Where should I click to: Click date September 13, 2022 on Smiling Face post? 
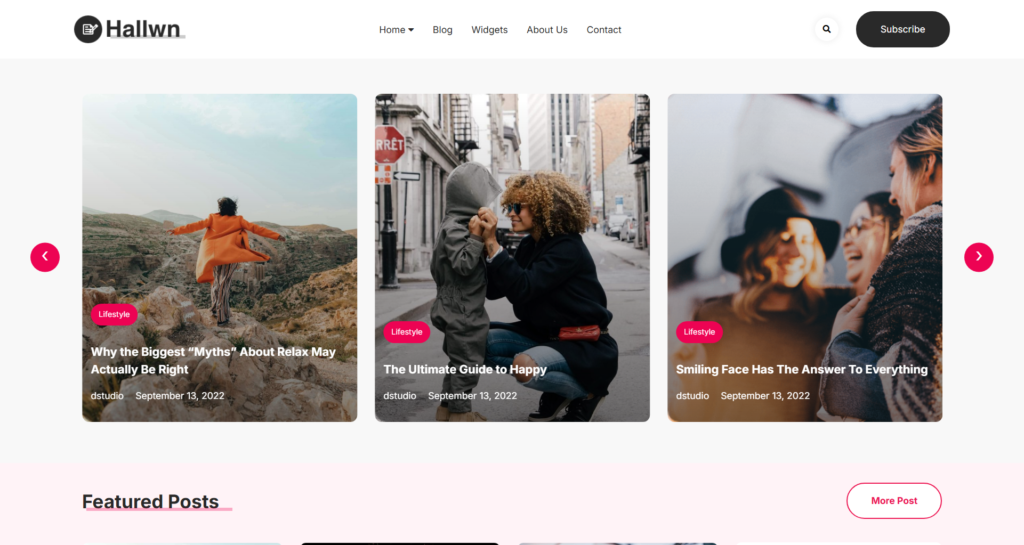765,396
